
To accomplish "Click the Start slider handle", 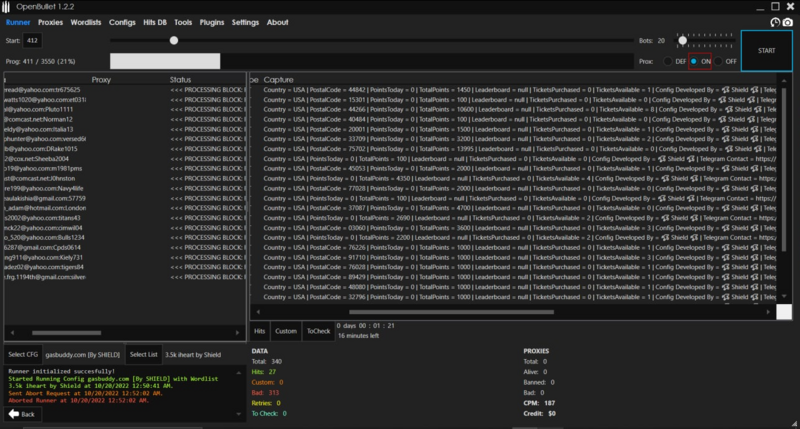I will click(173, 40).
